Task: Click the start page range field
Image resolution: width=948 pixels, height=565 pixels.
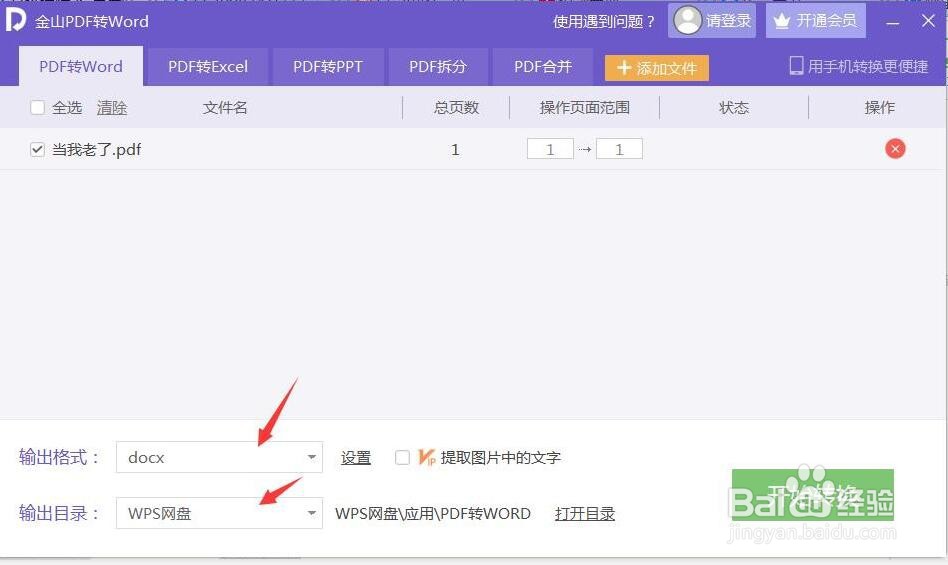Action: 550,149
